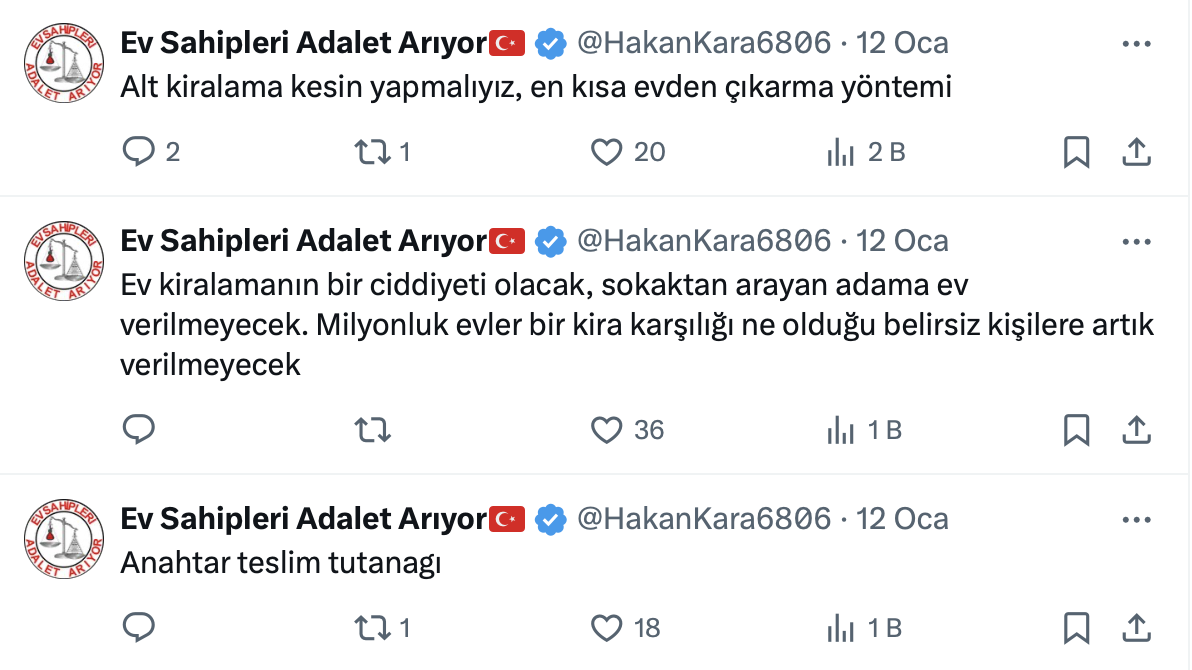Open display name 'Ev Sahipleri Adalet Arıyor' on third tweet
This screenshot has width=1192, height=670.
pyautogui.click(x=303, y=519)
